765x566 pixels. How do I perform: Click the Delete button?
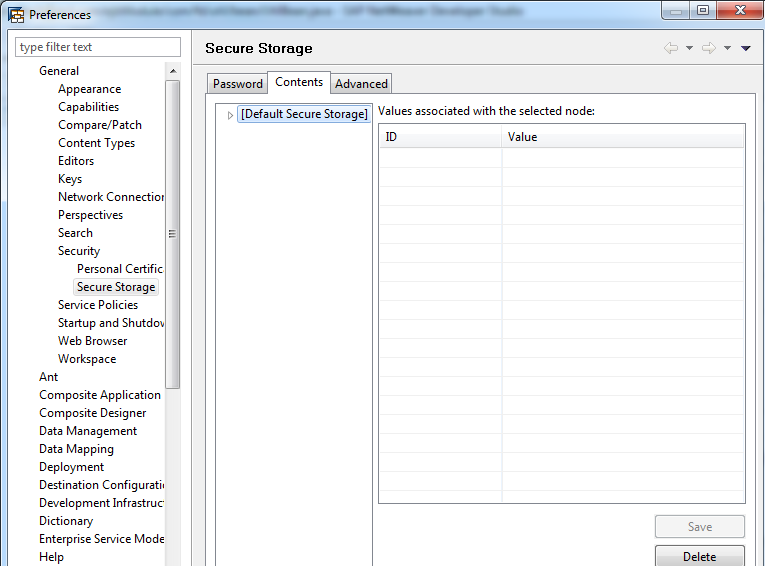click(699, 555)
